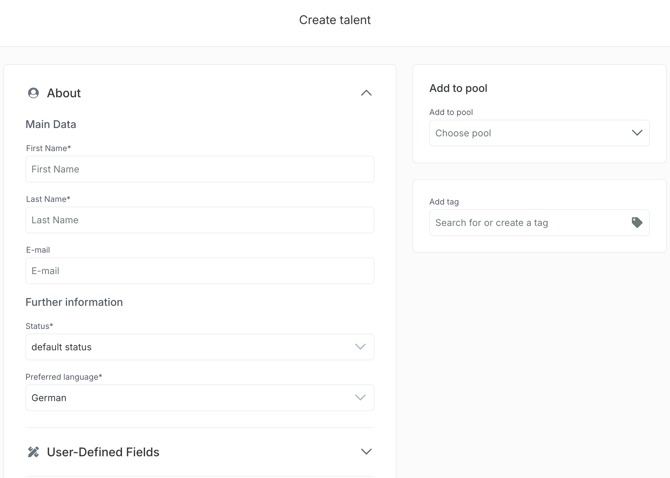Click the User-Defined Fields heading text

click(103, 452)
